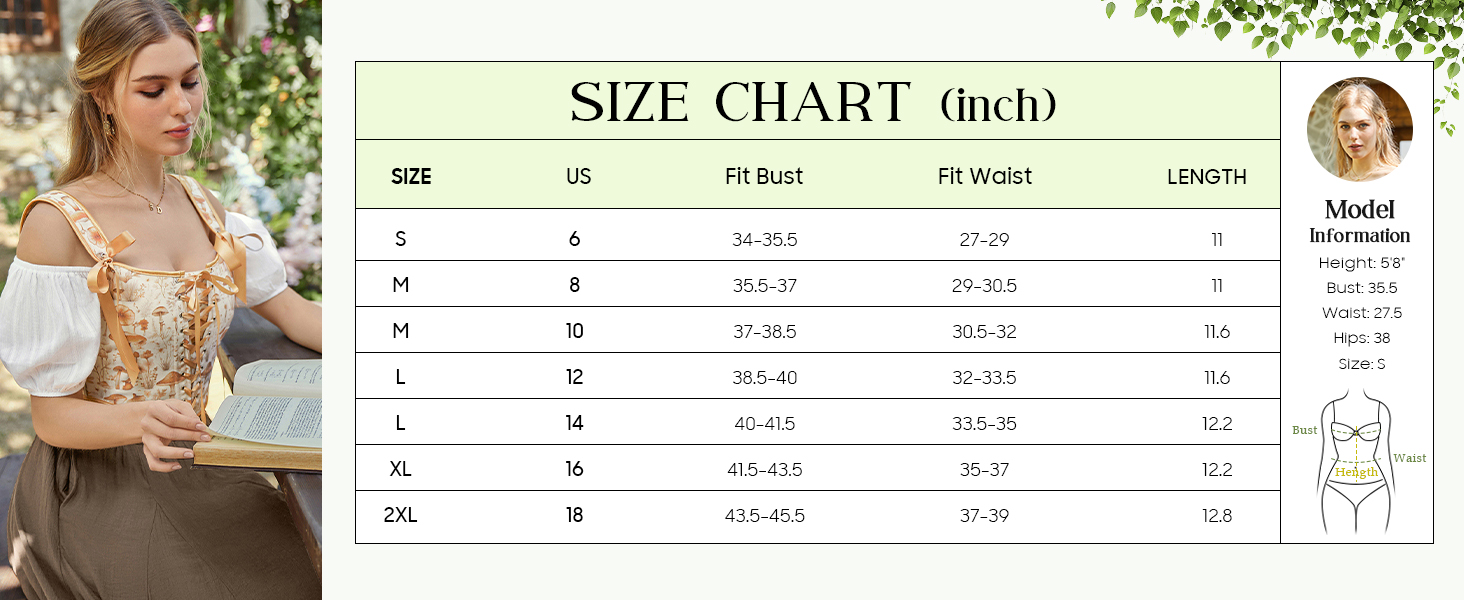Select the S size row label
Image resolution: width=1464 pixels, height=600 pixels.
point(401,239)
